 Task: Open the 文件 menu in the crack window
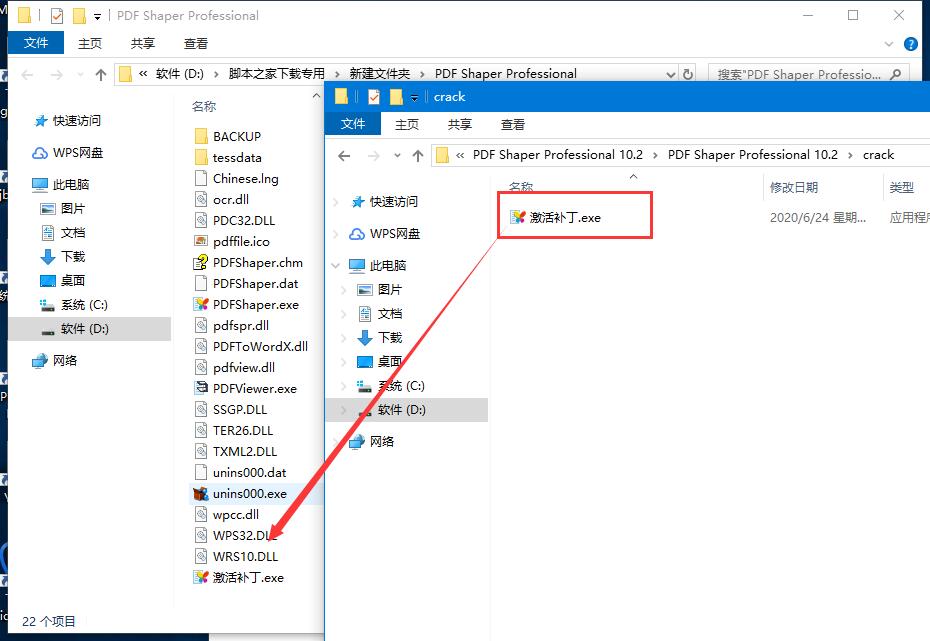(x=353, y=124)
